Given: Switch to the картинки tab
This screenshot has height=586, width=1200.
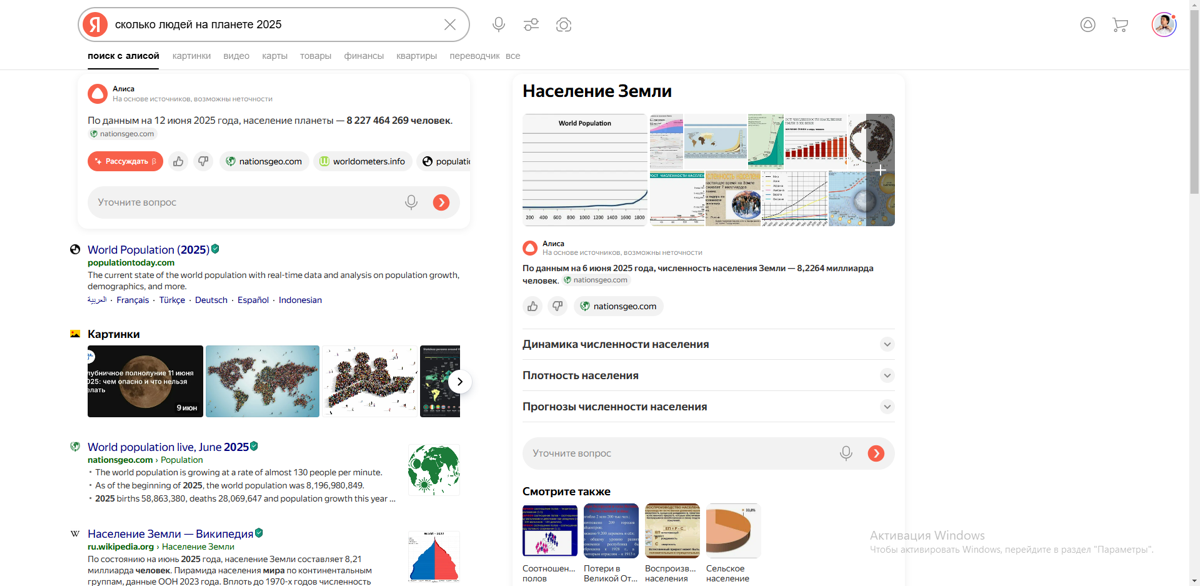Looking at the screenshot, I should click(x=191, y=56).
